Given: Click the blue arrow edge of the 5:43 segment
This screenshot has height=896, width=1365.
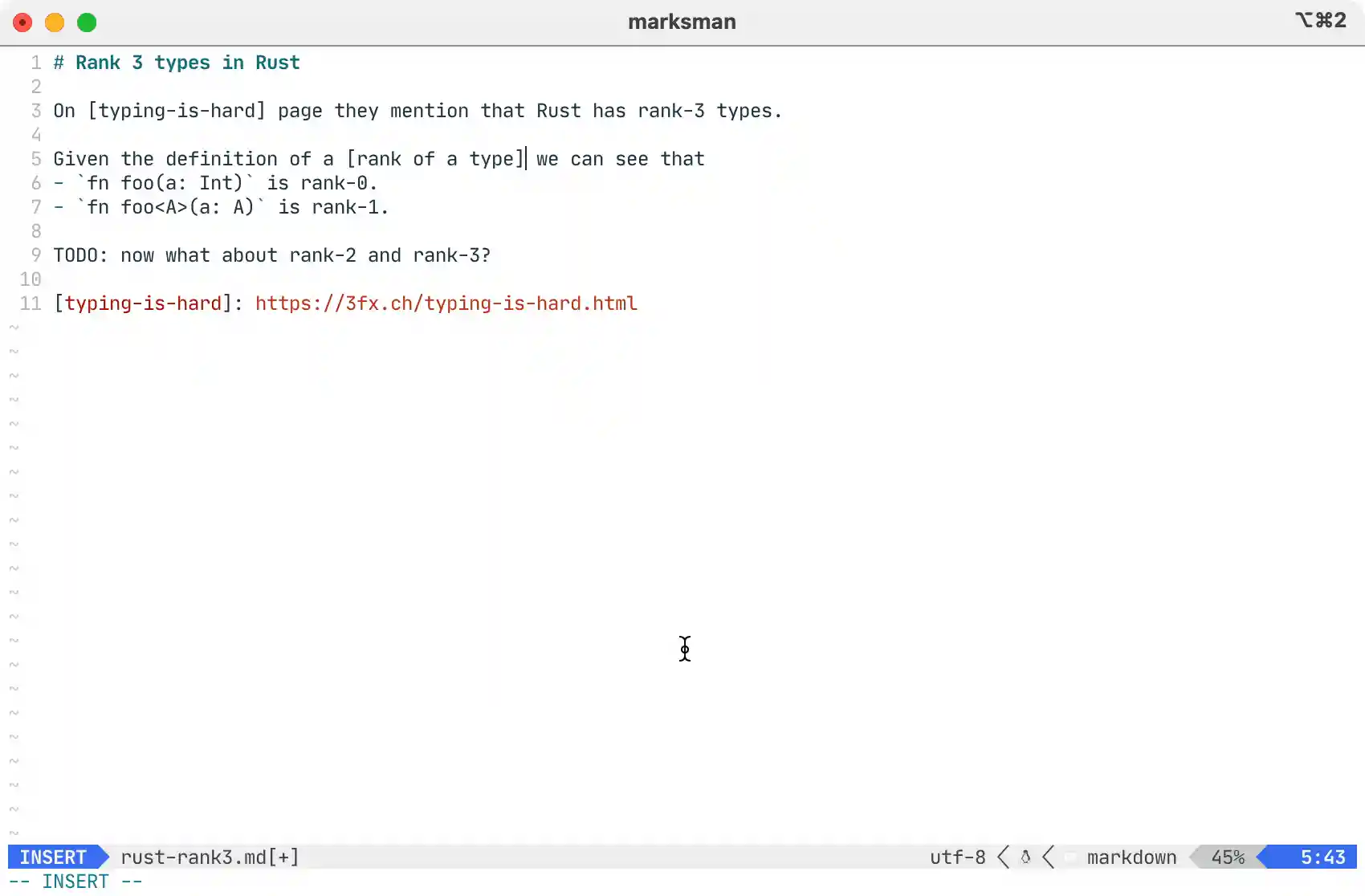Looking at the screenshot, I should [1262, 857].
